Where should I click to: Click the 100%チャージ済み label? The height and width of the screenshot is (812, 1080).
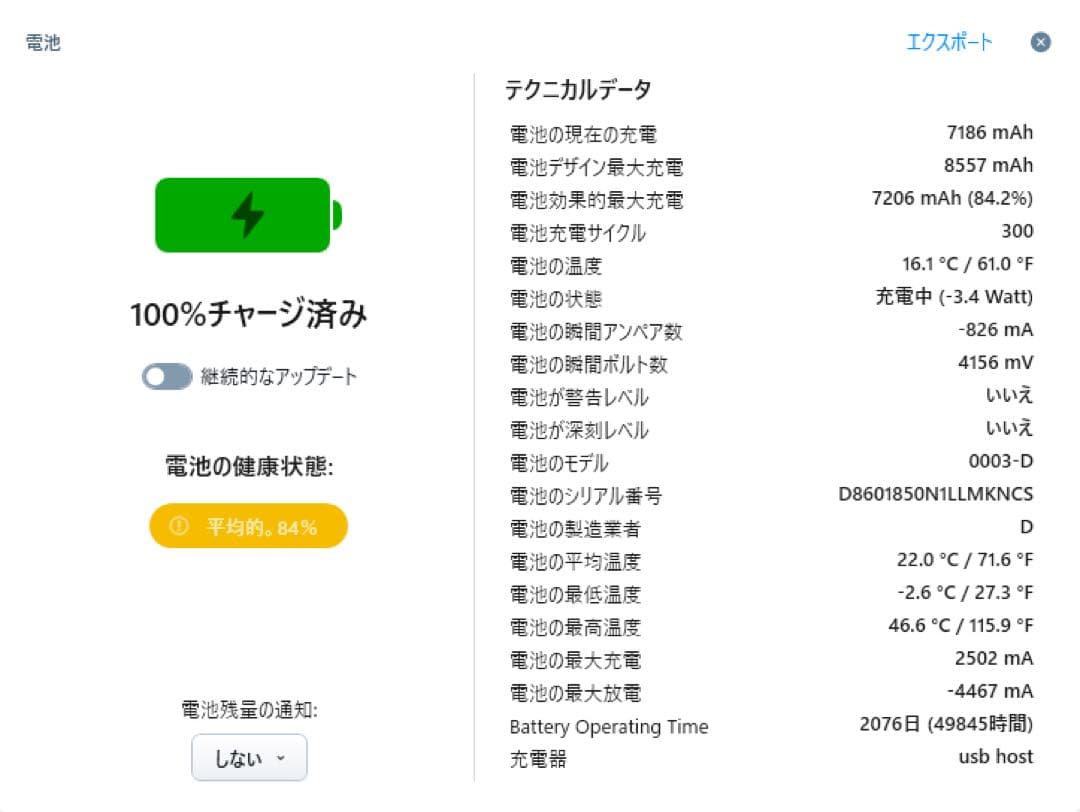248,313
